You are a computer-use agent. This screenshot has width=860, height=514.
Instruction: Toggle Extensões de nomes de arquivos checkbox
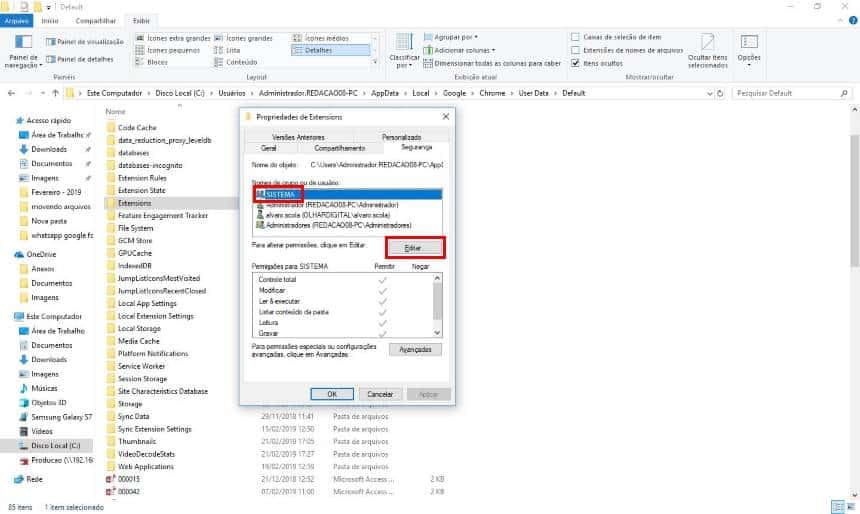pos(575,50)
